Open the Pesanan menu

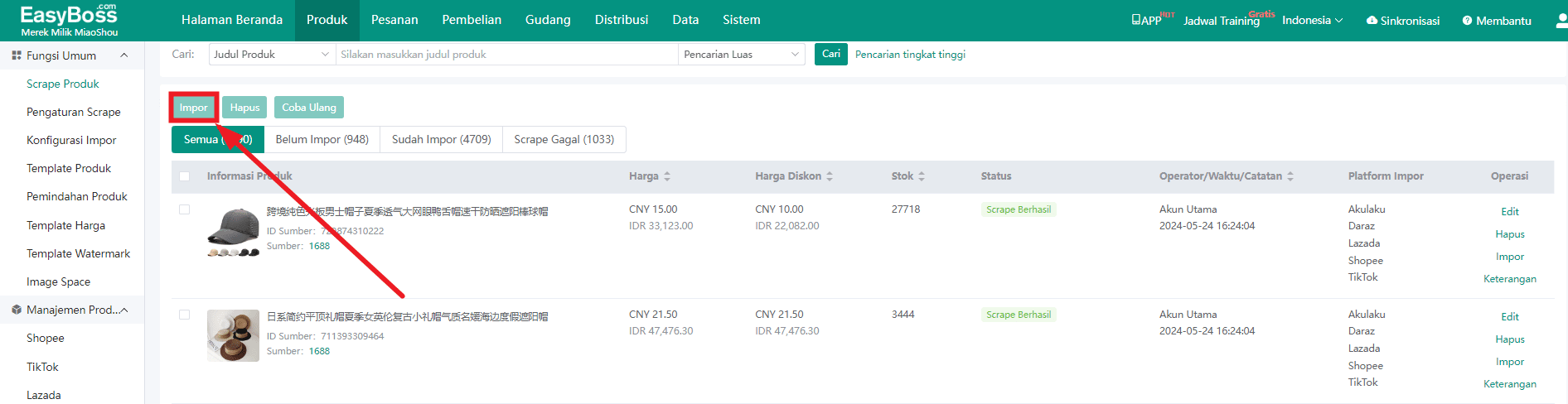click(394, 20)
